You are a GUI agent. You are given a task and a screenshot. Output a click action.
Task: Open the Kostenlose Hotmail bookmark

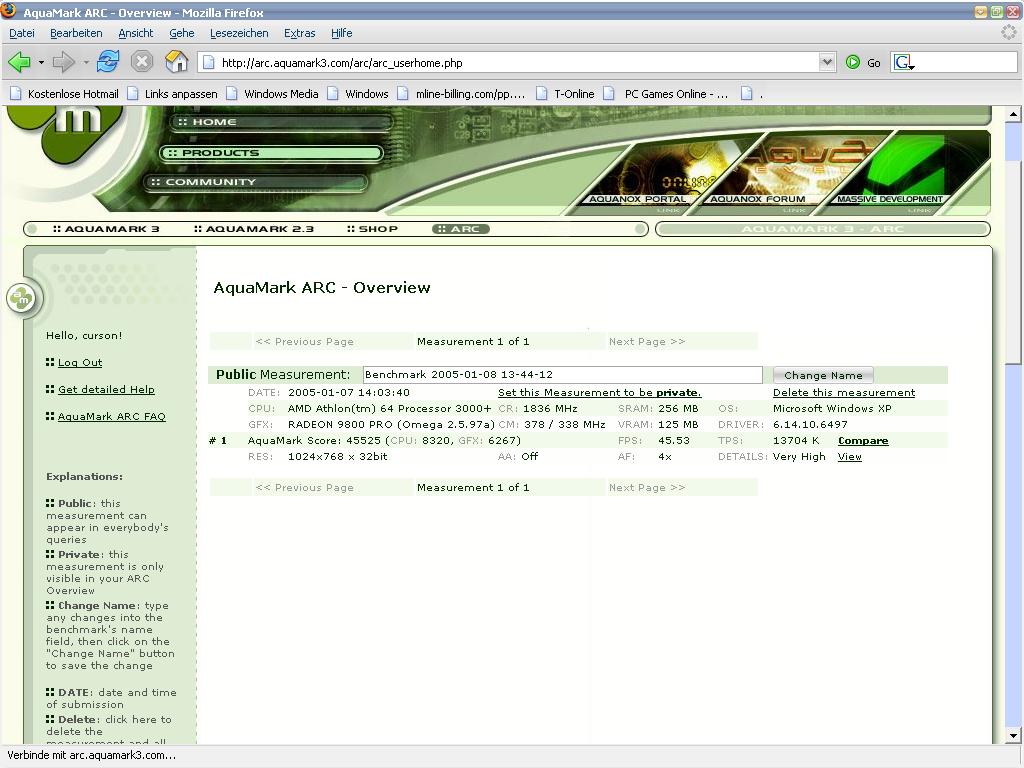(x=65, y=94)
